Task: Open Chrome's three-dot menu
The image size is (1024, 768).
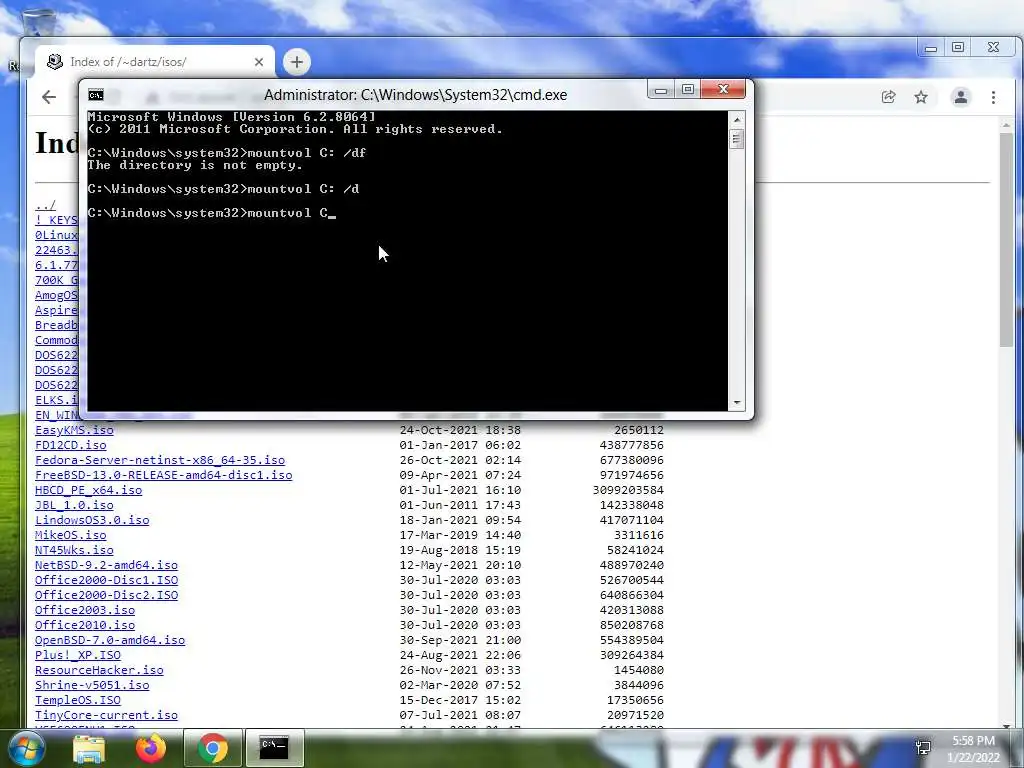Action: coord(993,97)
